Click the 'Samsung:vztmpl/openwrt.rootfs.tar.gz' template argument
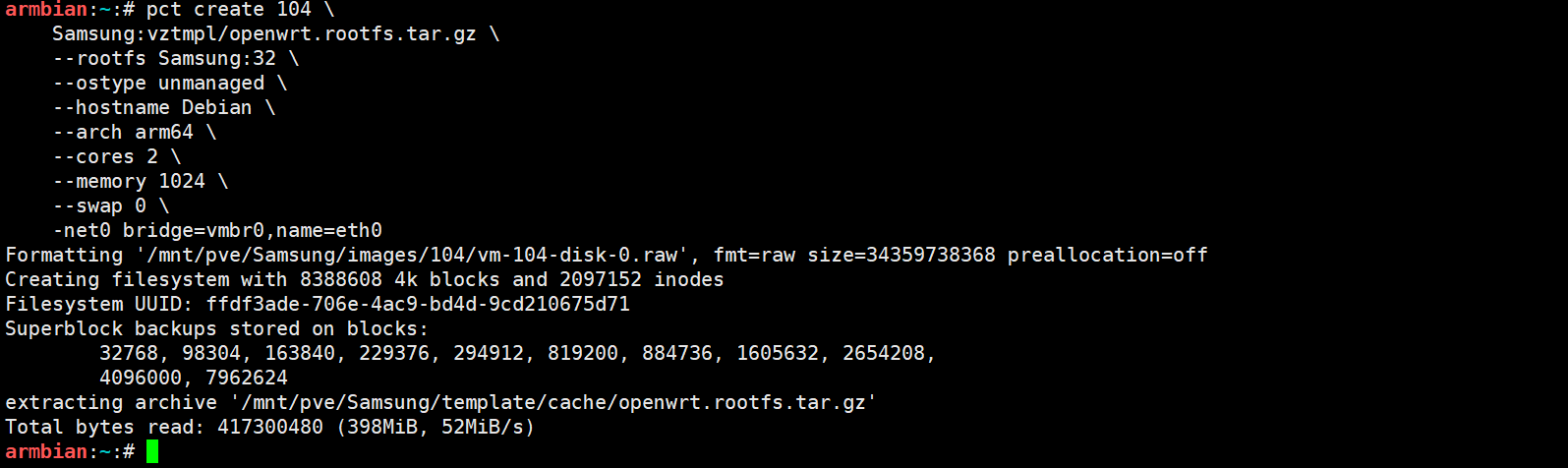1568x468 pixels. 263,34
